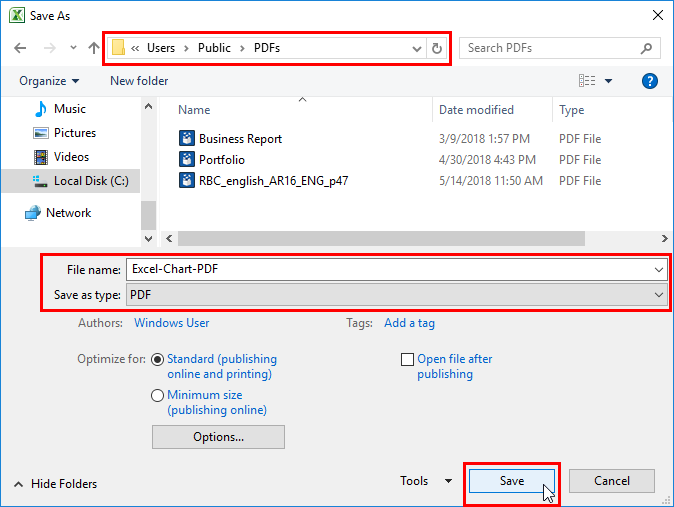Image resolution: width=674 pixels, height=507 pixels.
Task: Collapse the dialog with Hide Folders
Action: point(55,484)
